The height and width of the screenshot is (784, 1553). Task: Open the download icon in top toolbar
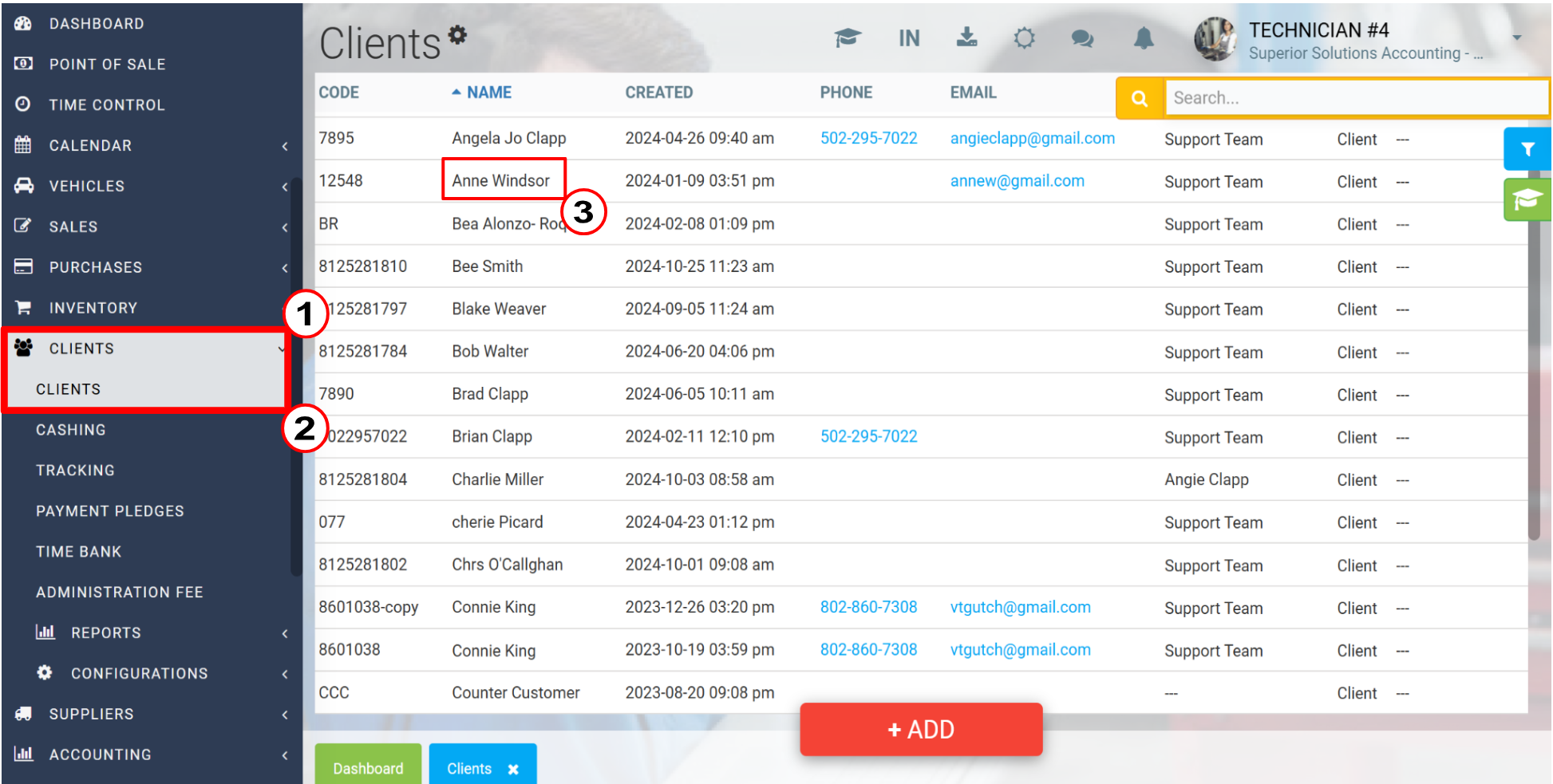click(966, 37)
